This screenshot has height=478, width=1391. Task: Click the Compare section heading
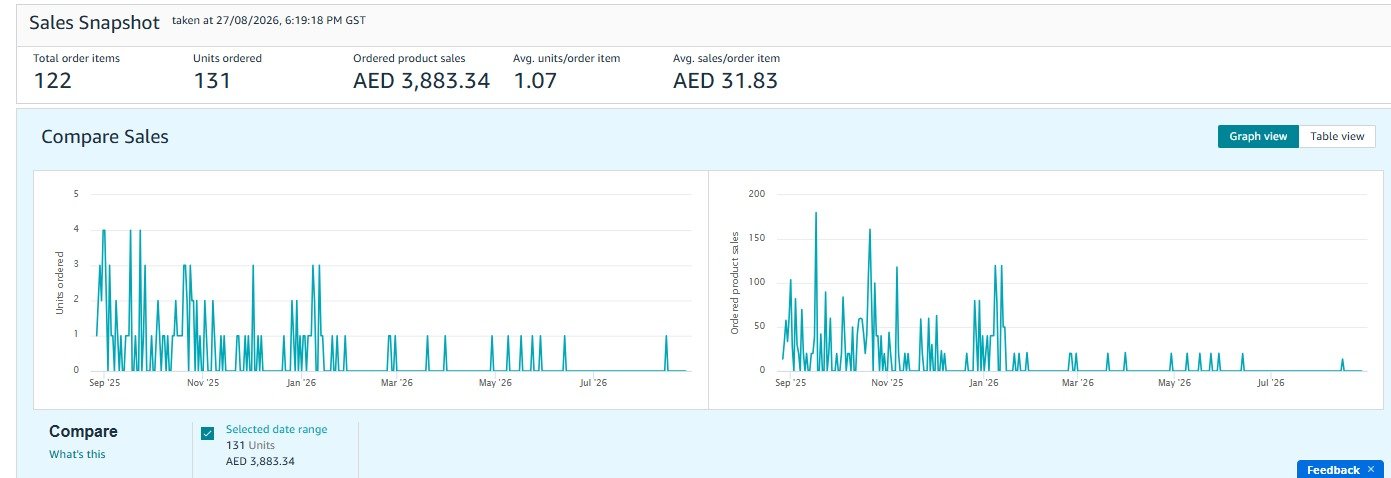(x=83, y=431)
